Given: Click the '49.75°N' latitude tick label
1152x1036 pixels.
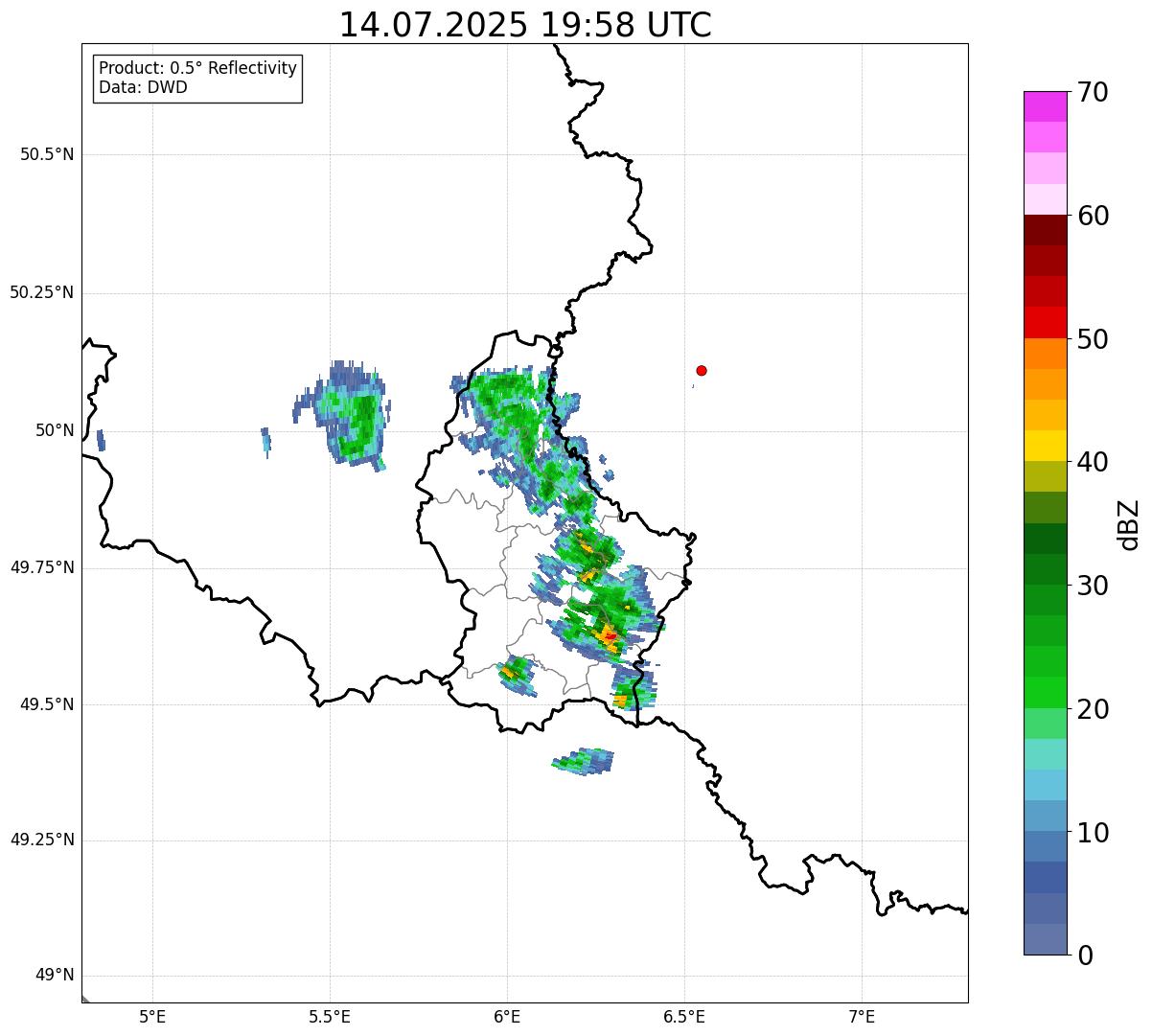Looking at the screenshot, I should (42, 567).
